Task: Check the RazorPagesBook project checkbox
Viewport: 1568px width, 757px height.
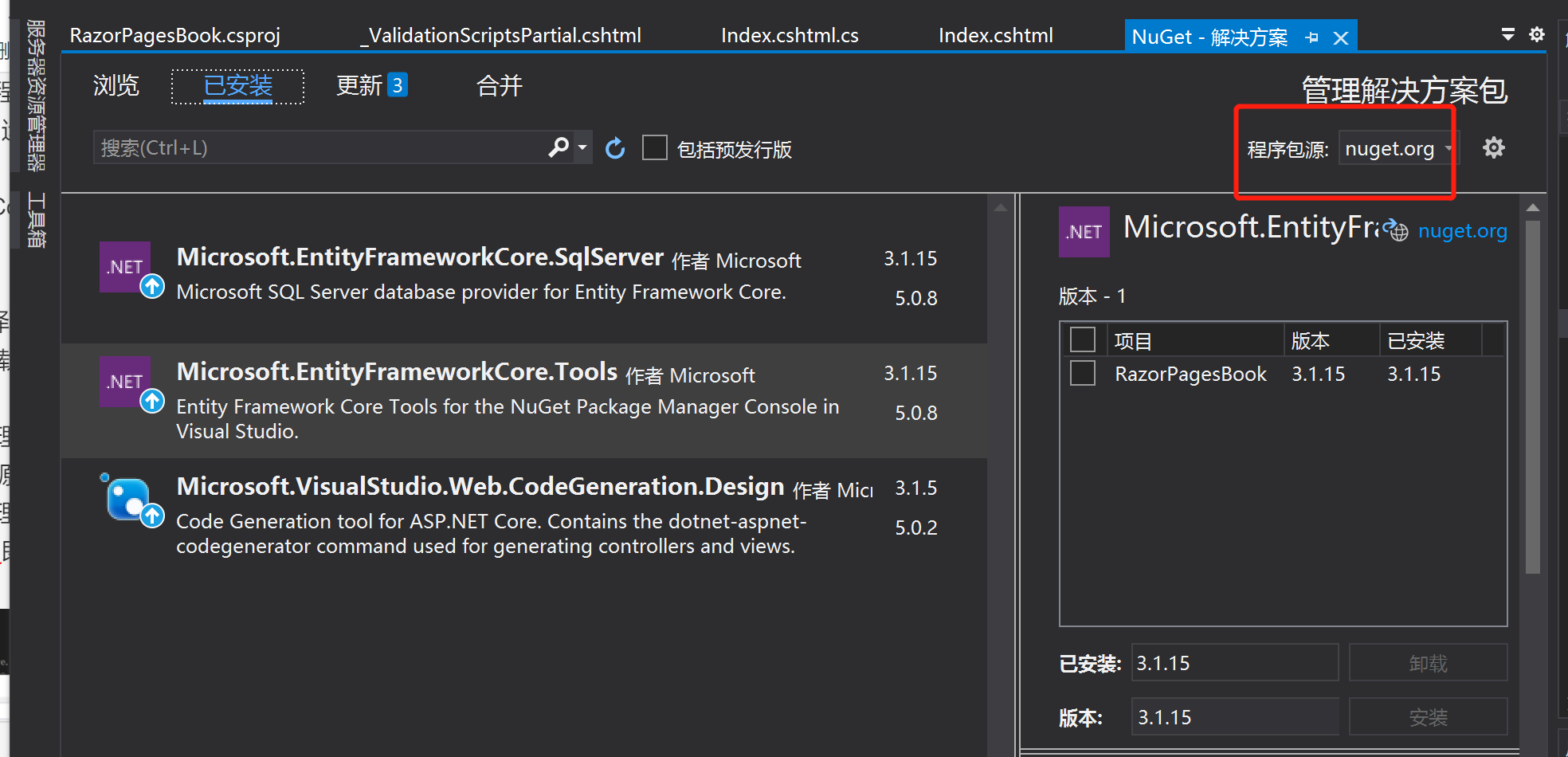Action: coord(1083,373)
